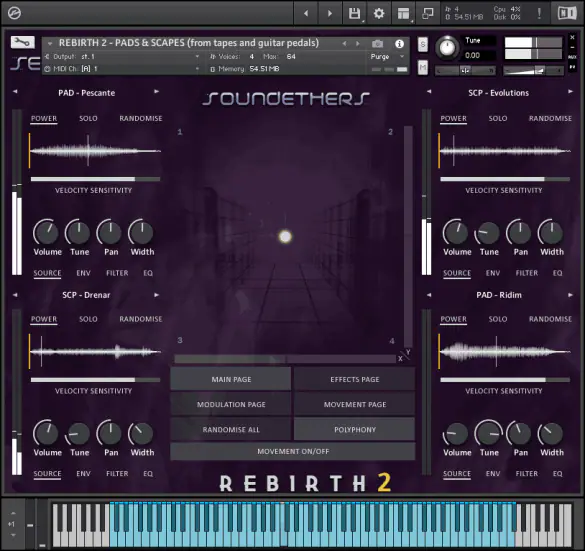Image resolution: width=585 pixels, height=551 pixels.
Task: Load previous sound for SCP - Evolutions
Action: click(x=429, y=92)
